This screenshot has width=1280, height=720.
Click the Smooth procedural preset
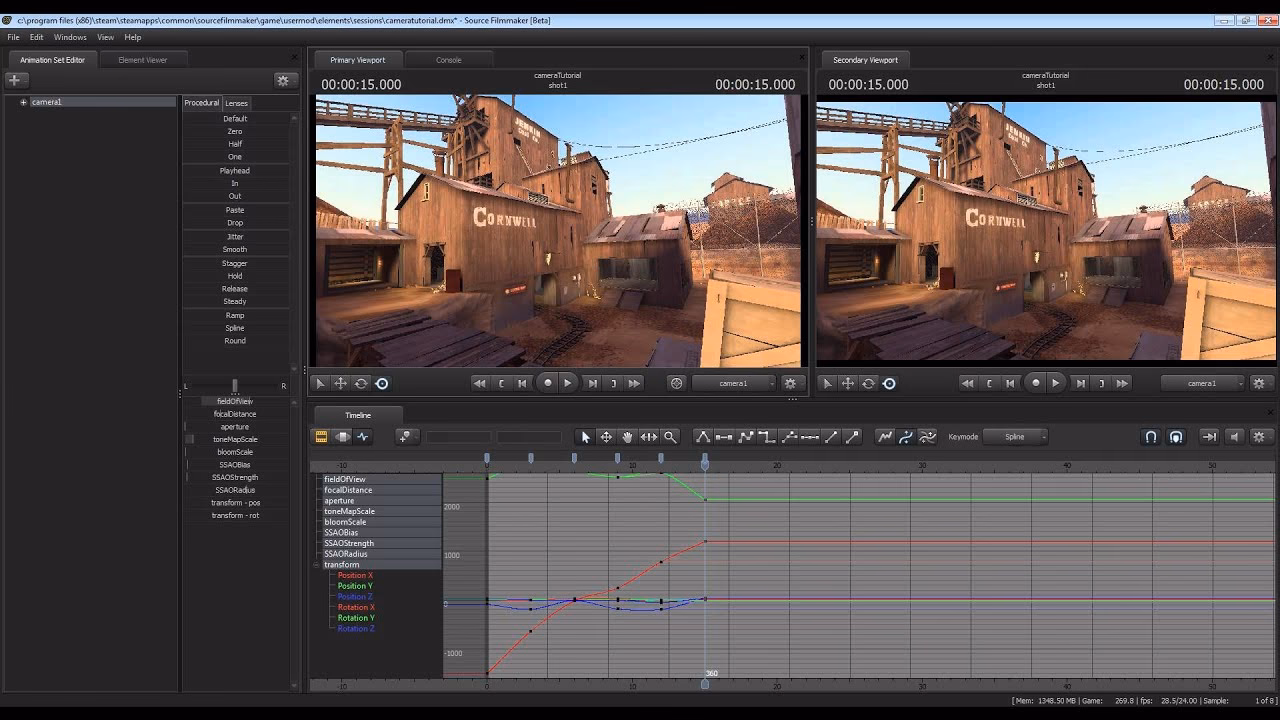click(x=235, y=250)
